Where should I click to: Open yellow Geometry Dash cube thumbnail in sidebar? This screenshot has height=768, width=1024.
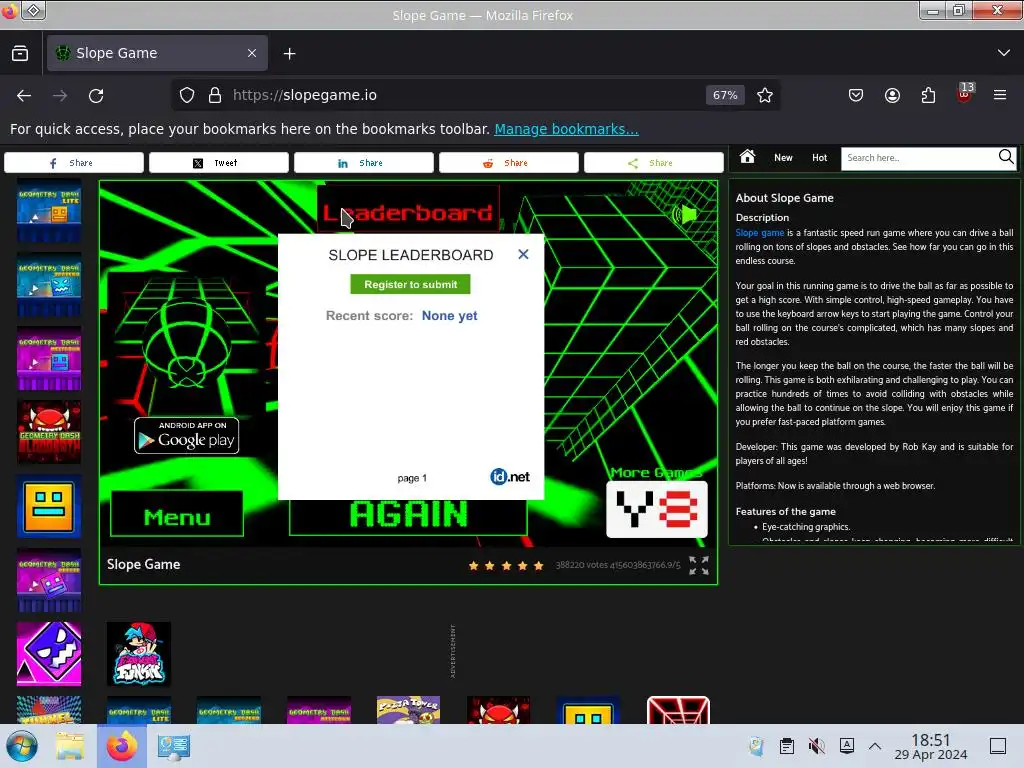pos(49,506)
